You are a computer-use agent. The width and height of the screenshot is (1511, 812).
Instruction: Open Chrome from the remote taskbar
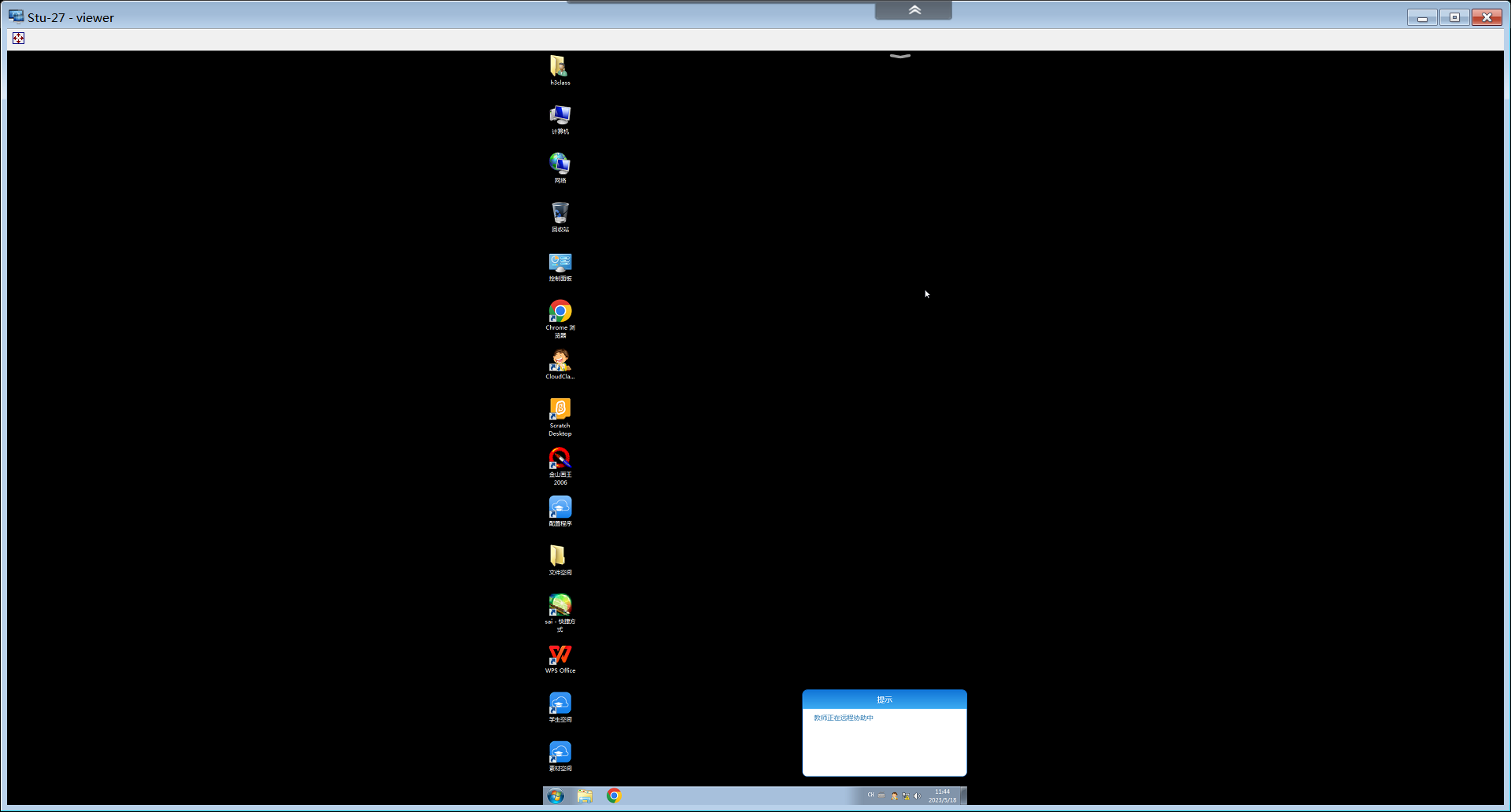[614, 795]
